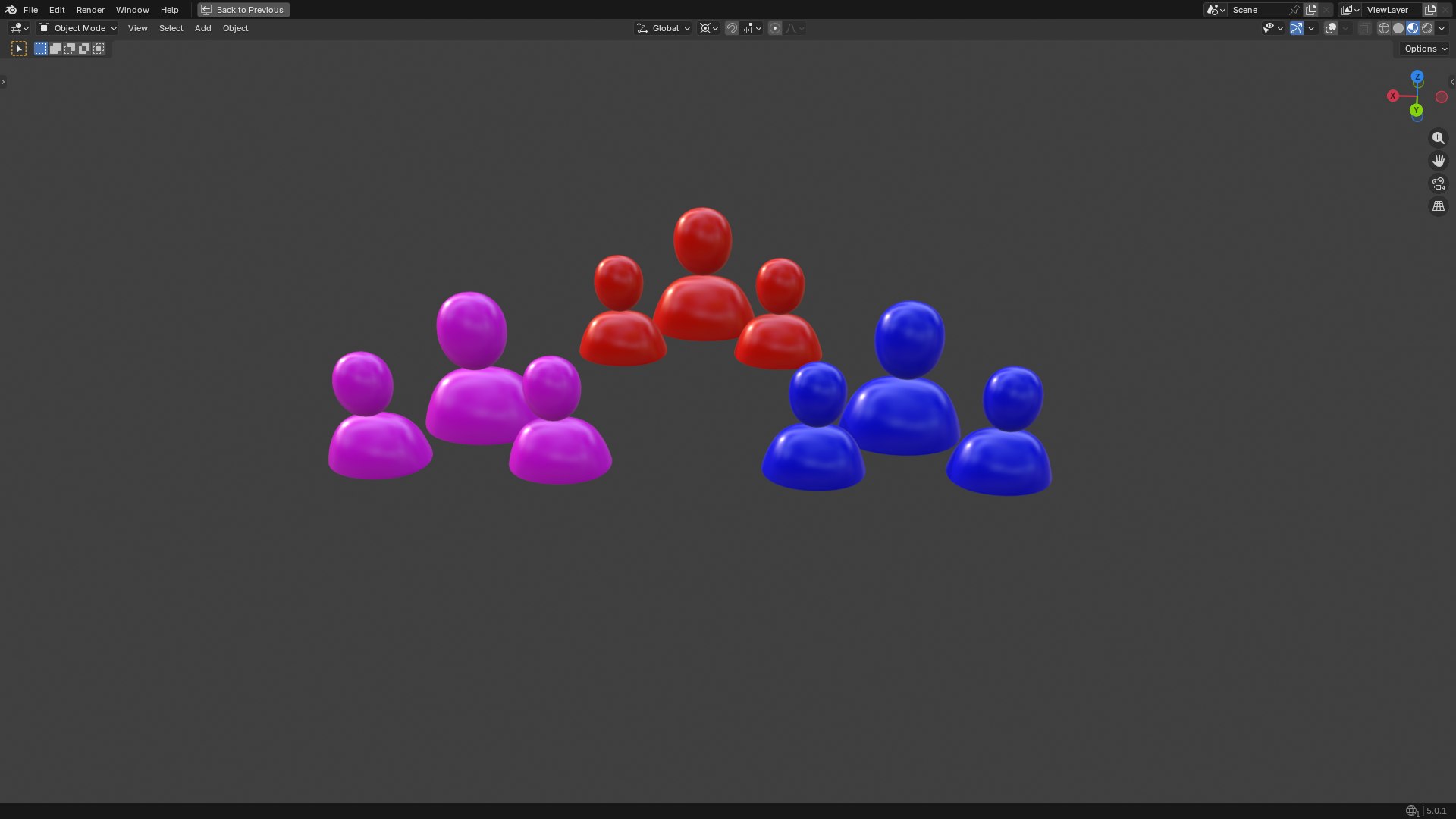Click the 5.0.1 version text
The width and height of the screenshot is (1456, 819).
1436,811
